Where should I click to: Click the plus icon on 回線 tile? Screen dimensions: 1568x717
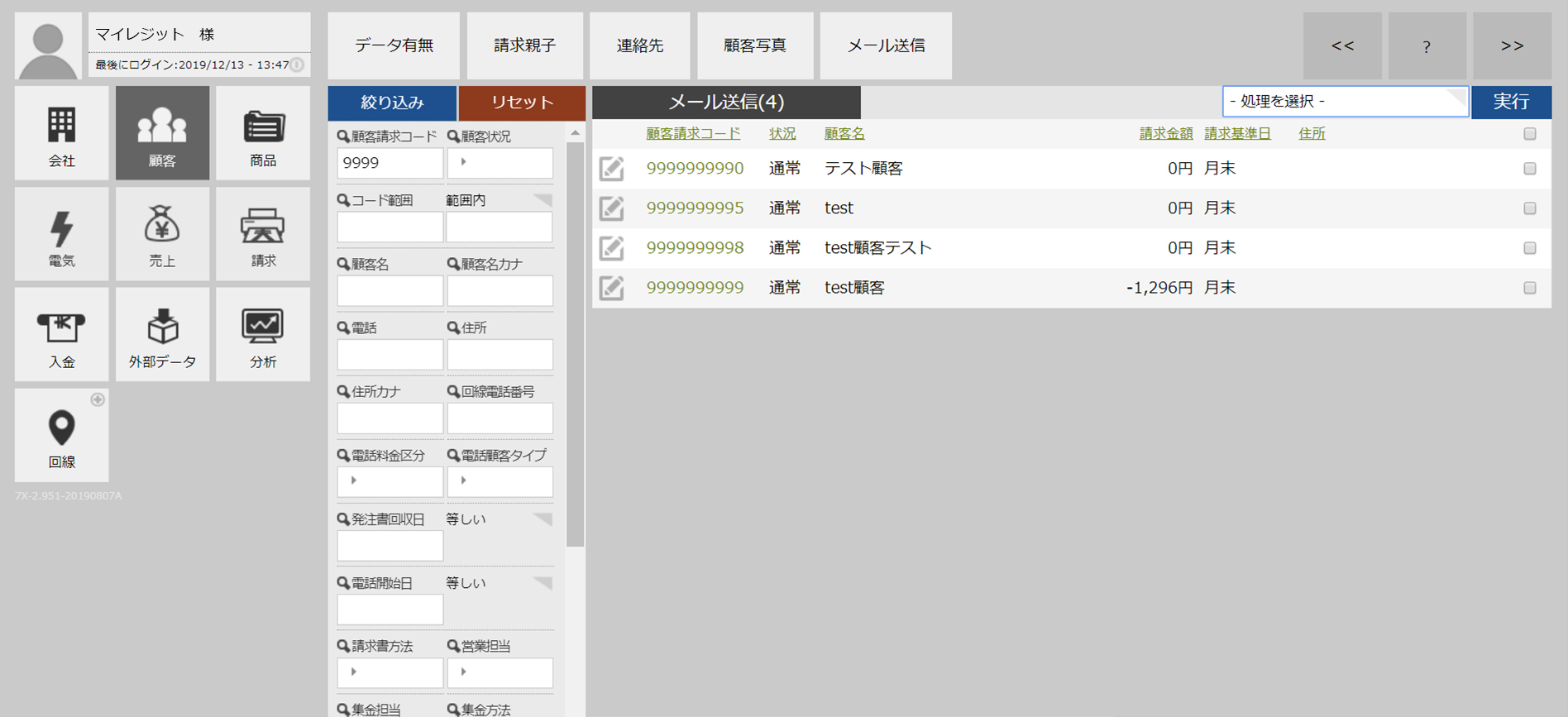(98, 399)
